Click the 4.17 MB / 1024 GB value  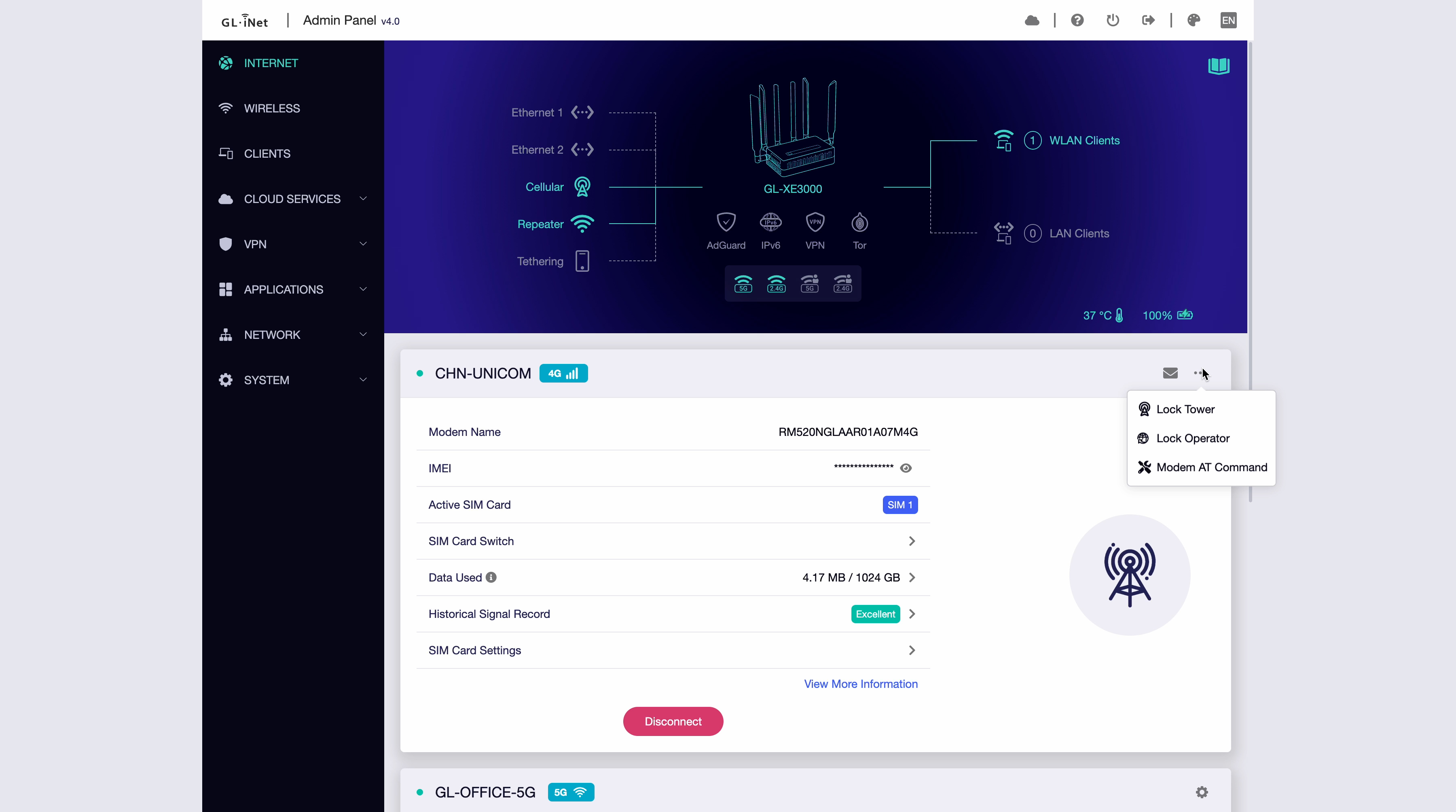pos(851,577)
